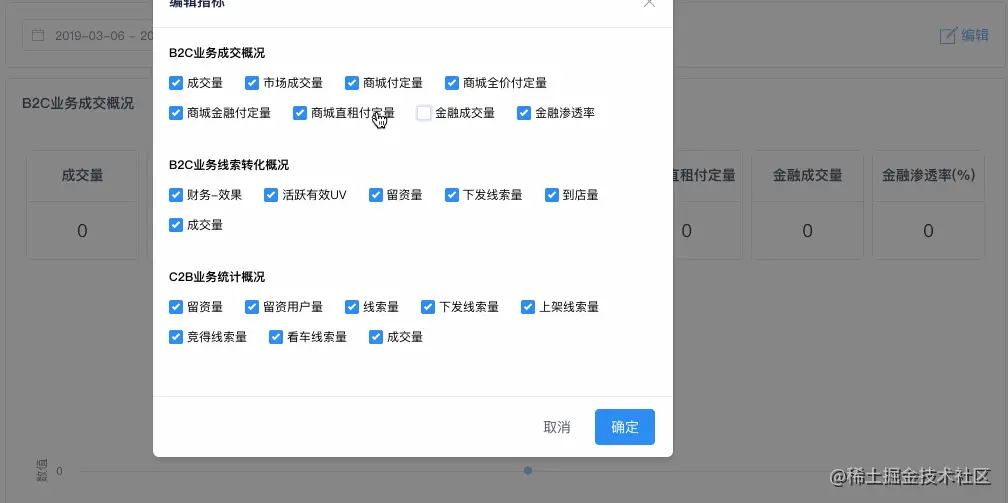Toggle the 看车线索量 checkbox

tap(276, 337)
